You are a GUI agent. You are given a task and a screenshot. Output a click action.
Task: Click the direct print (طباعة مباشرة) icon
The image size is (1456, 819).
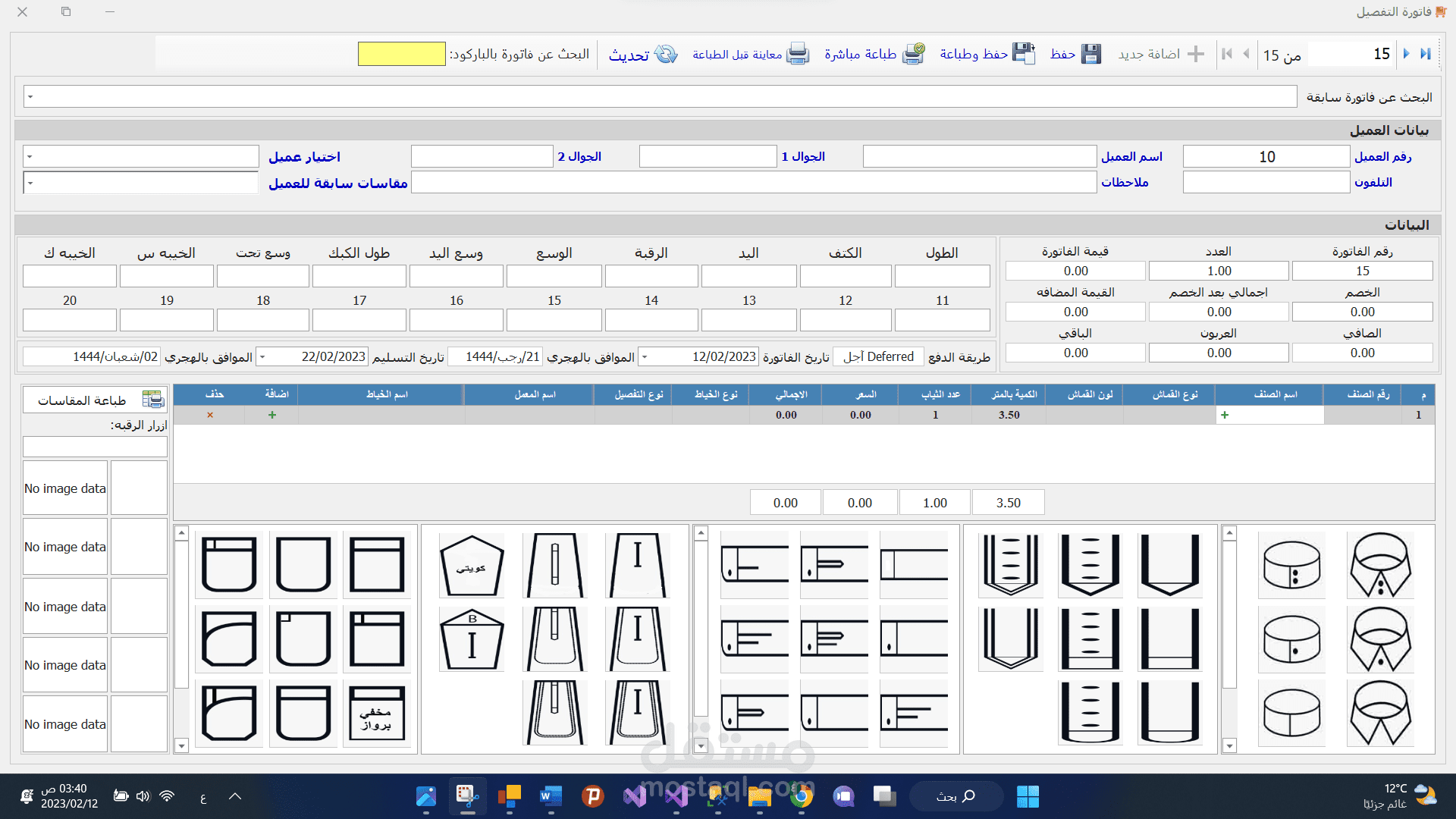(914, 54)
